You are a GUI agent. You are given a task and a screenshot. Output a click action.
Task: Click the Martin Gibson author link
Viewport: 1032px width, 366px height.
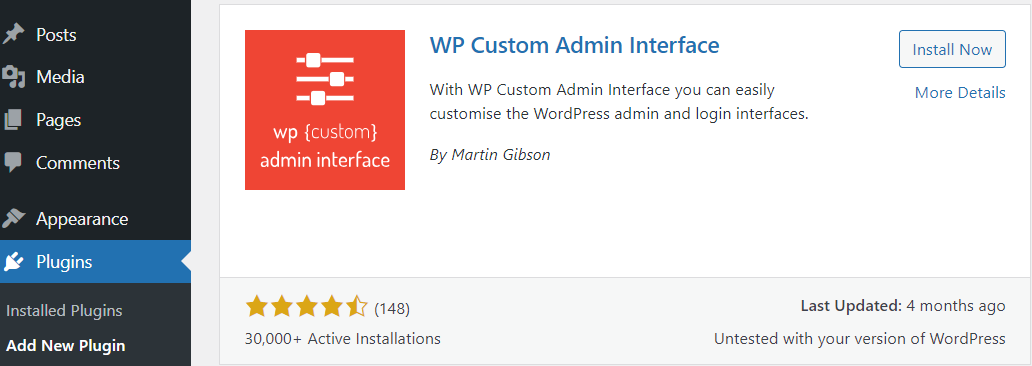coord(500,155)
